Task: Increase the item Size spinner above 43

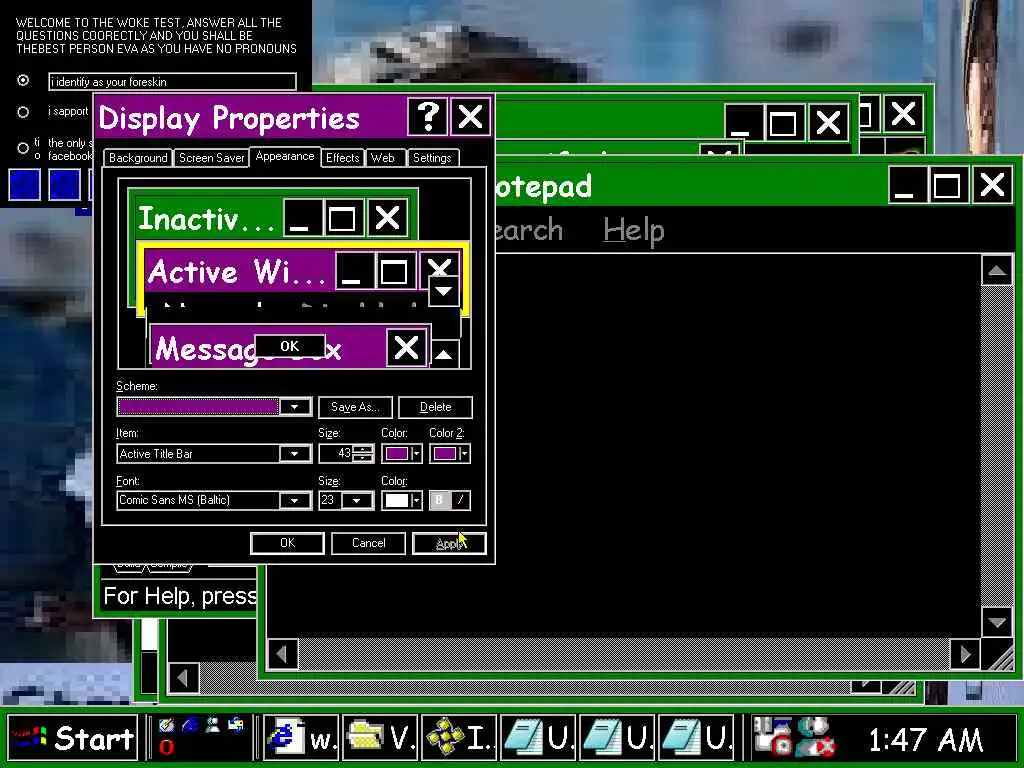Action: [x=363, y=449]
